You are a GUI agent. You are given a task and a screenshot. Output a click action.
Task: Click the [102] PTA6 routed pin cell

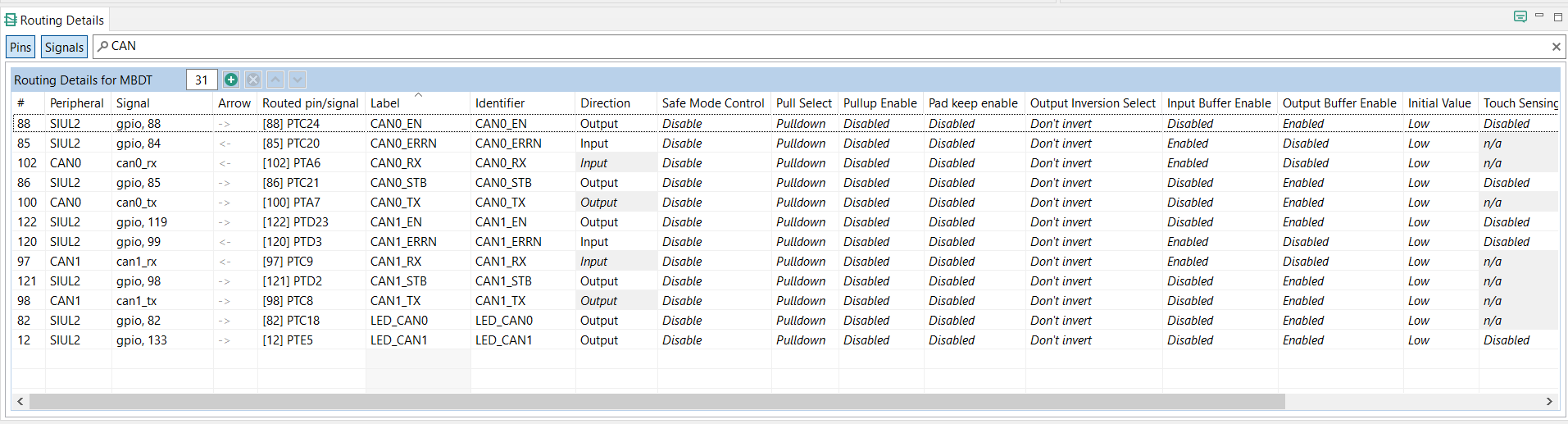click(311, 163)
